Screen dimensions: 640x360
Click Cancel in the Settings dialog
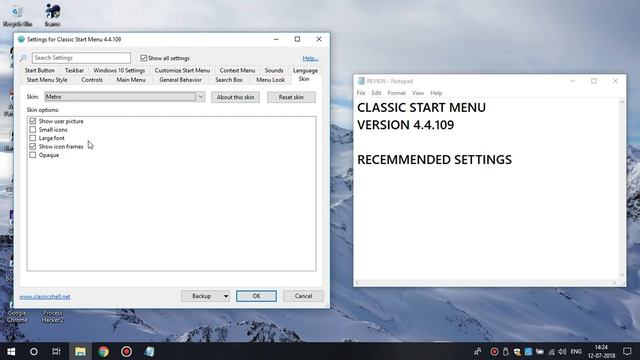[303, 296]
